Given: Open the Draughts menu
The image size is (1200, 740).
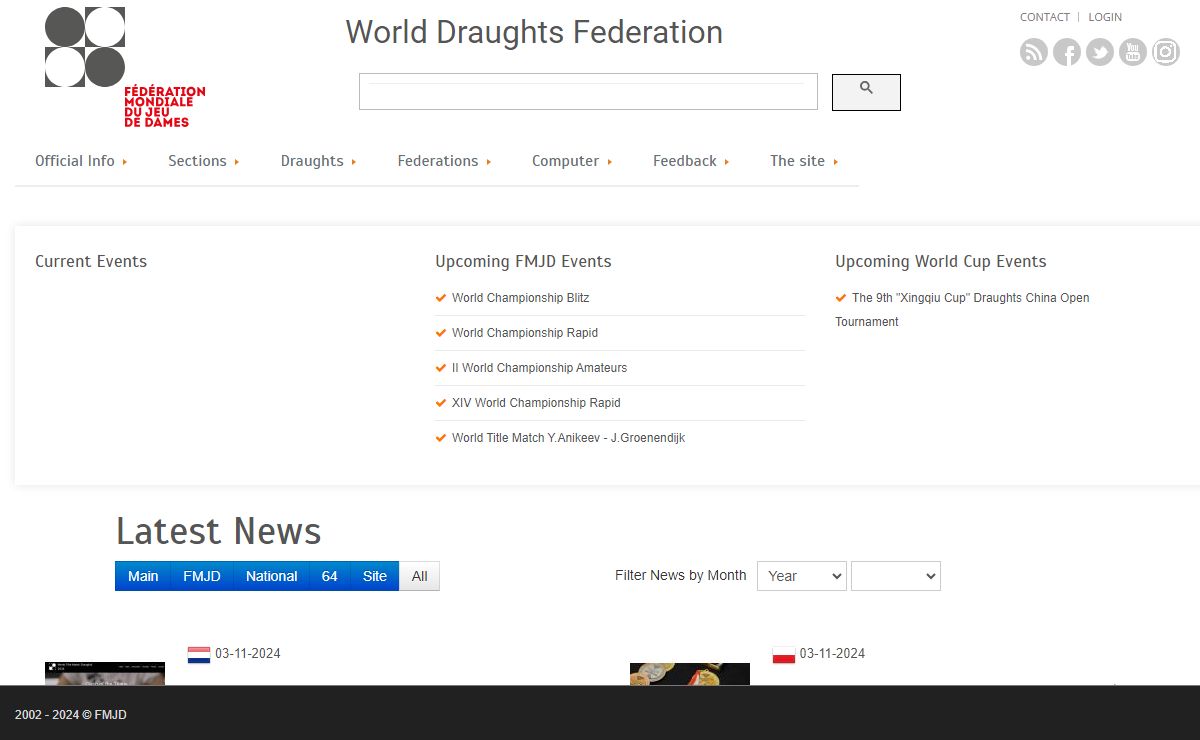Looking at the screenshot, I should coord(318,161).
